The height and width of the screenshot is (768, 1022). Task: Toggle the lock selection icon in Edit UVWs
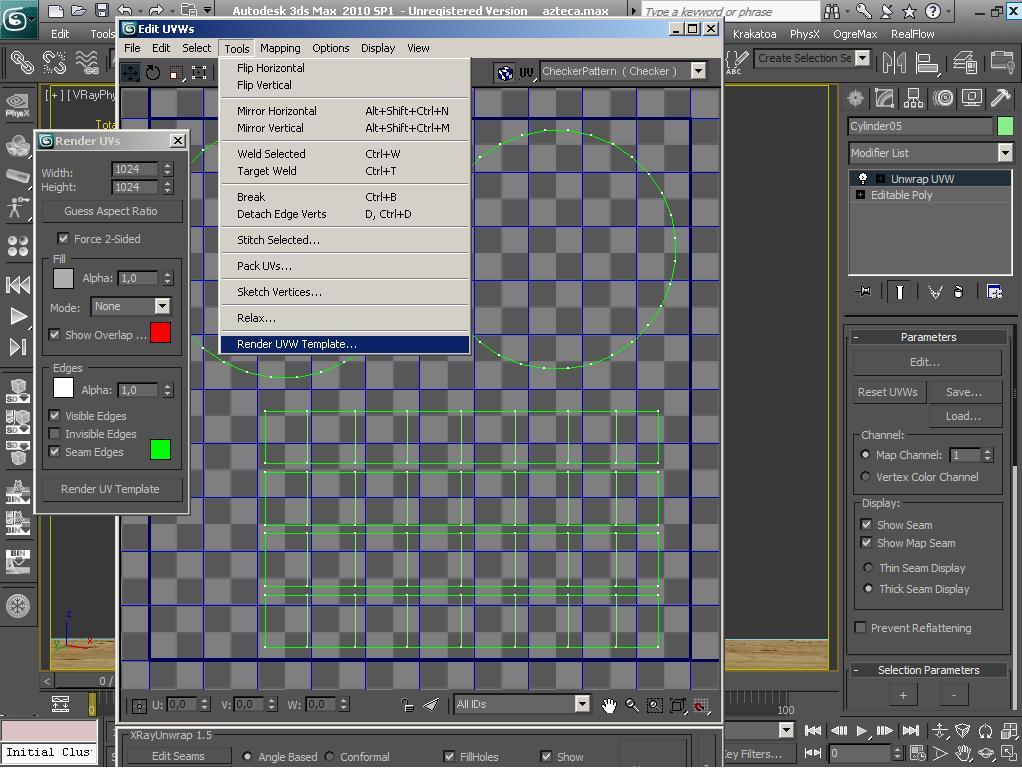tap(407, 705)
